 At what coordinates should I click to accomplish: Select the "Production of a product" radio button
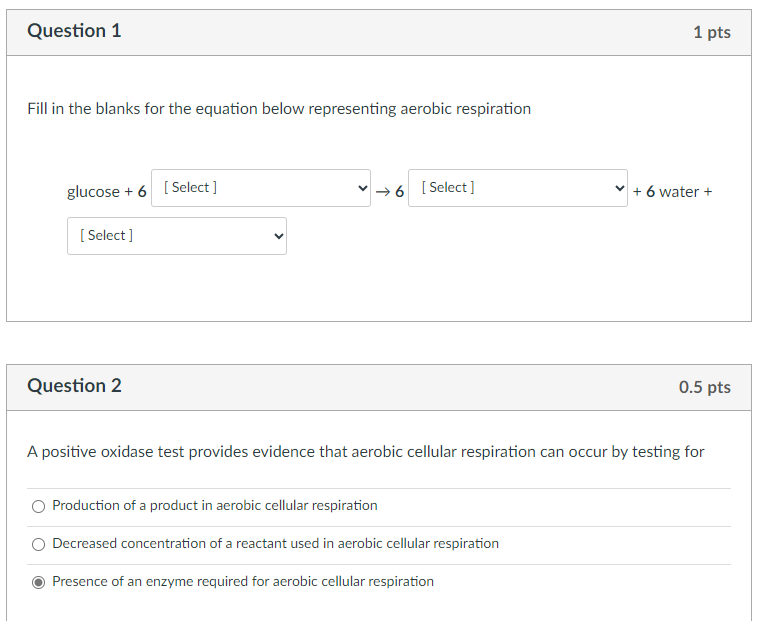coord(39,506)
